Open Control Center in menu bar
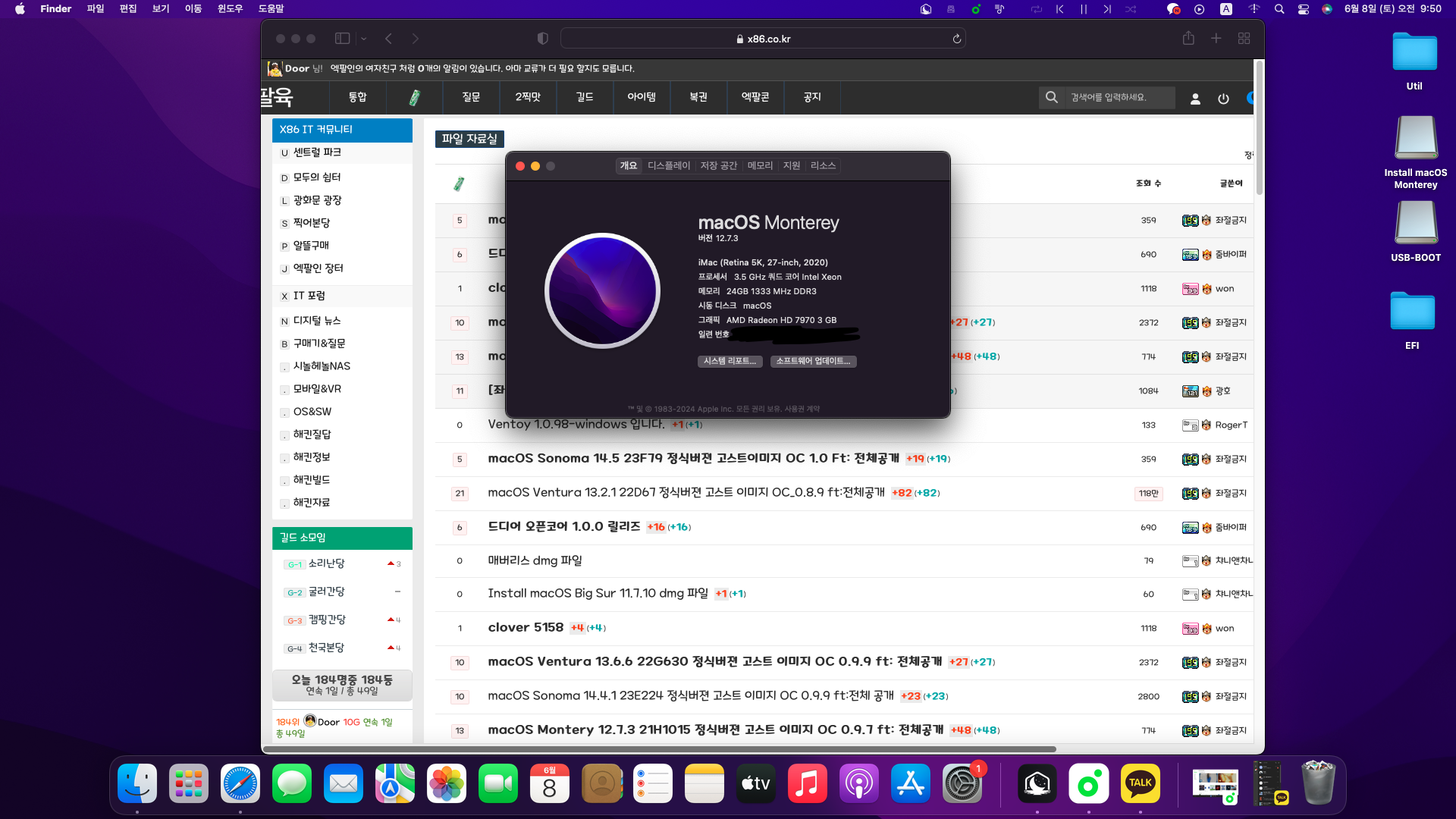This screenshot has height=819, width=1456. pos(1304,9)
